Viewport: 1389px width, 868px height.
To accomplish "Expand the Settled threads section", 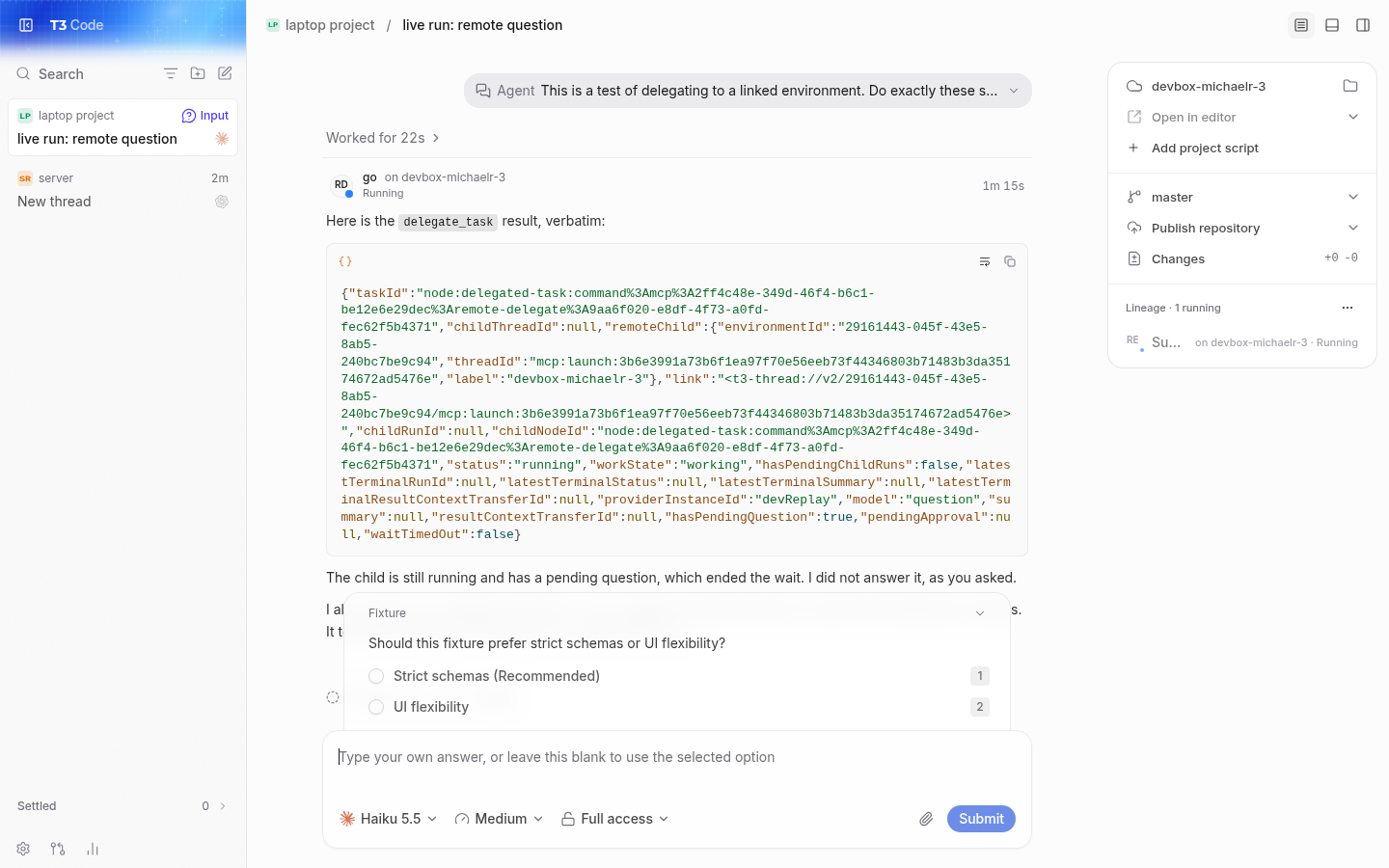I will [x=123, y=806].
